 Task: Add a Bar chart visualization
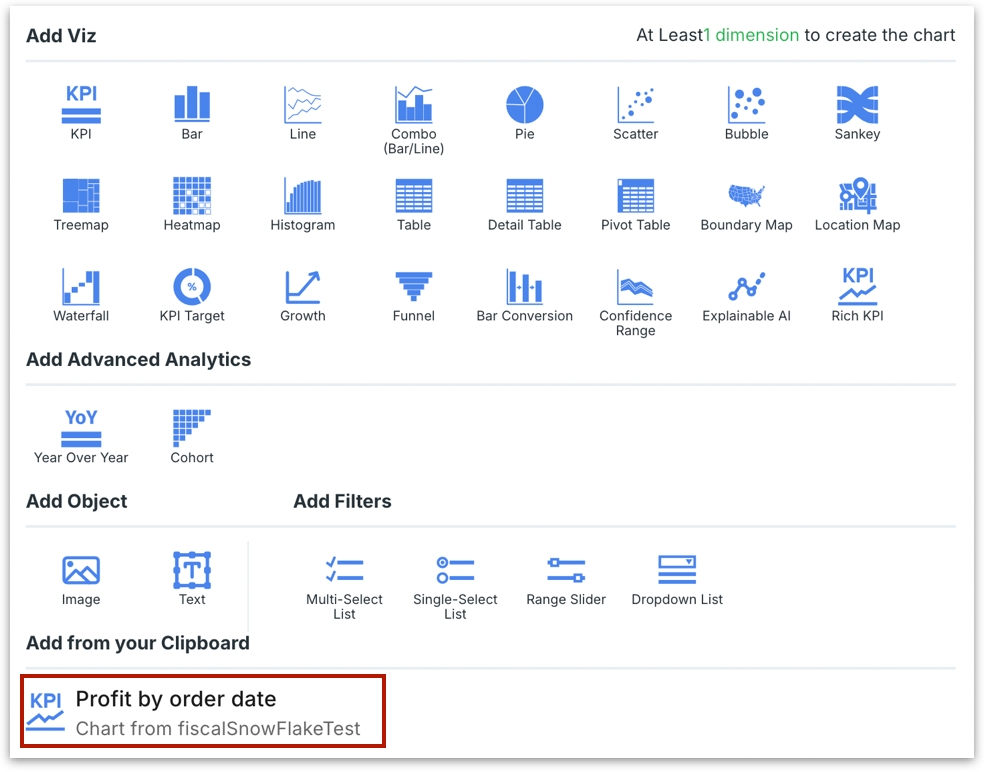192,105
